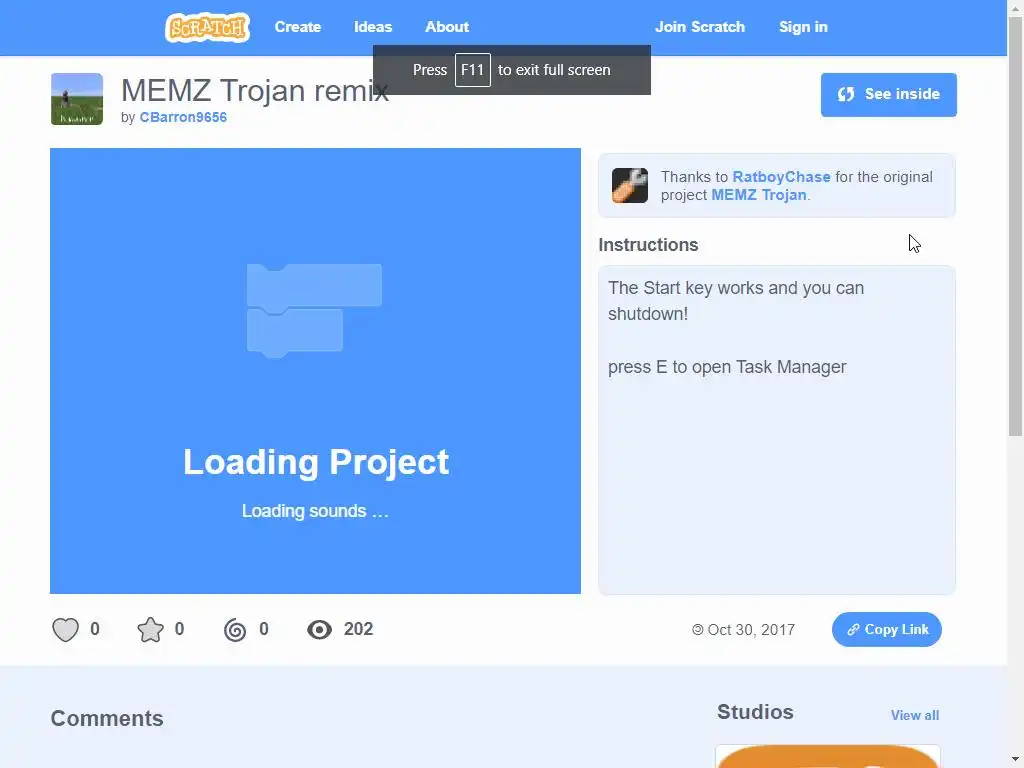Image resolution: width=1024 pixels, height=768 pixels.
Task: Click the orange studio thumbnail
Action: click(828, 756)
